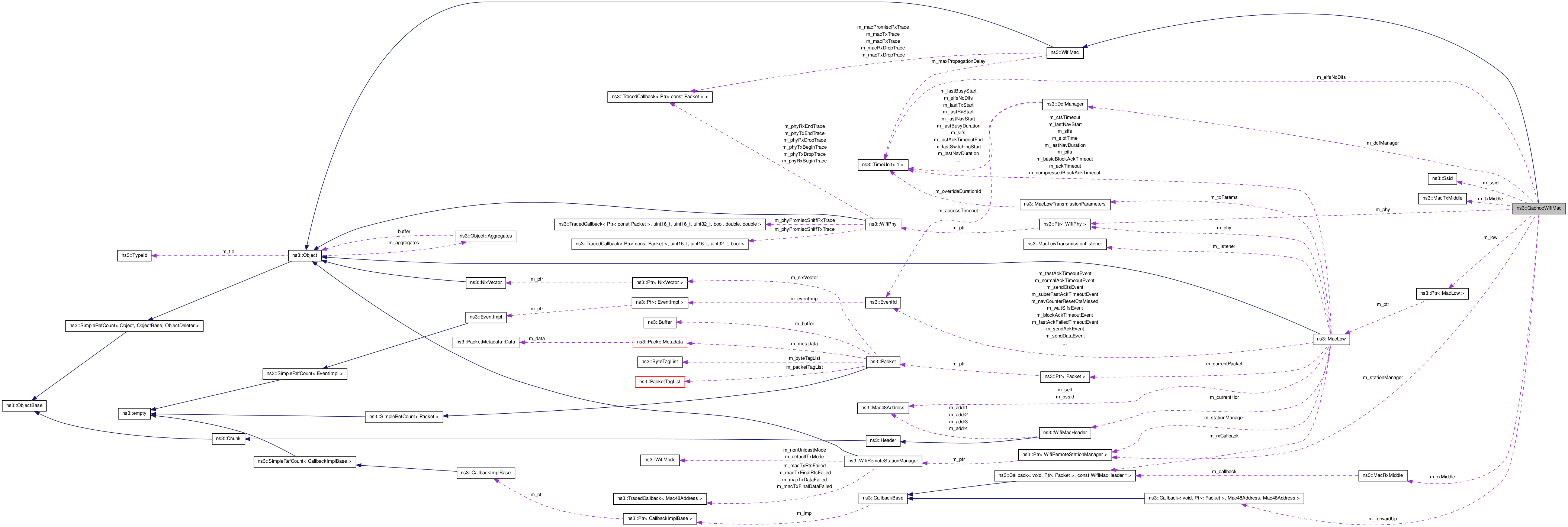Click TracedCallback node ending with uint32_t, bool
1568x527 pixels.
[x=659, y=244]
